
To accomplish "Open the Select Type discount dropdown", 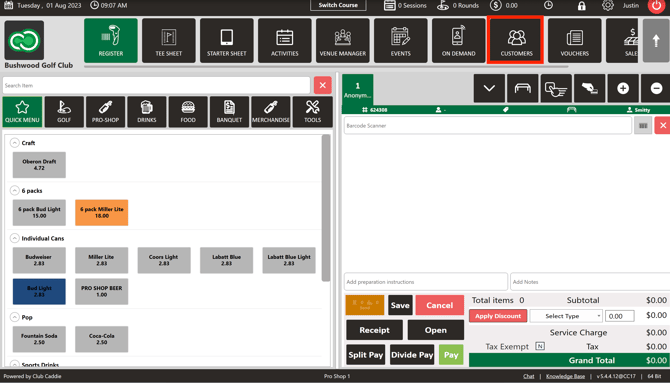I will 566,316.
